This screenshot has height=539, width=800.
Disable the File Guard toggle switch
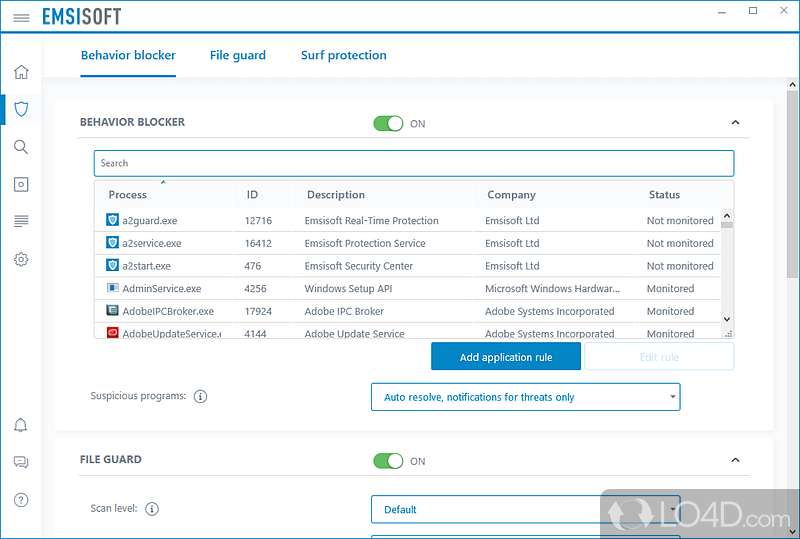pyautogui.click(x=388, y=461)
